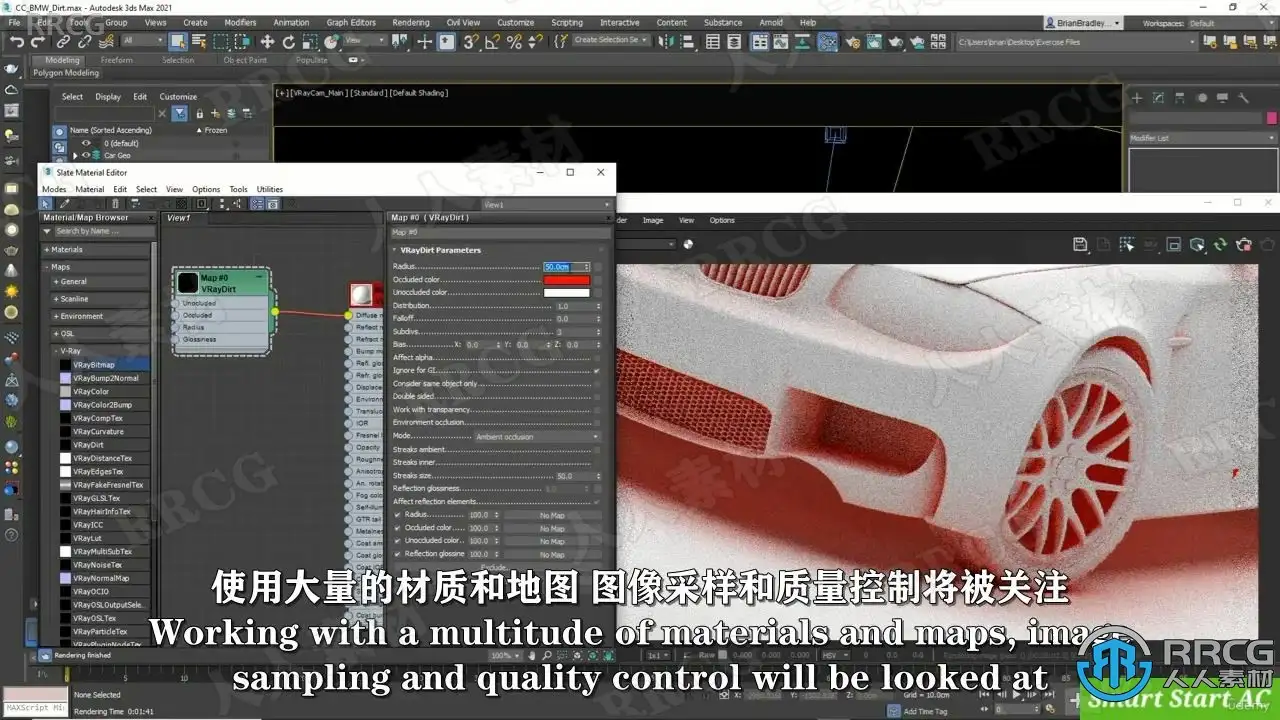Screen dimensions: 1280x720
Task: Enable the Streaks ambient checkbox
Action: pos(597,450)
